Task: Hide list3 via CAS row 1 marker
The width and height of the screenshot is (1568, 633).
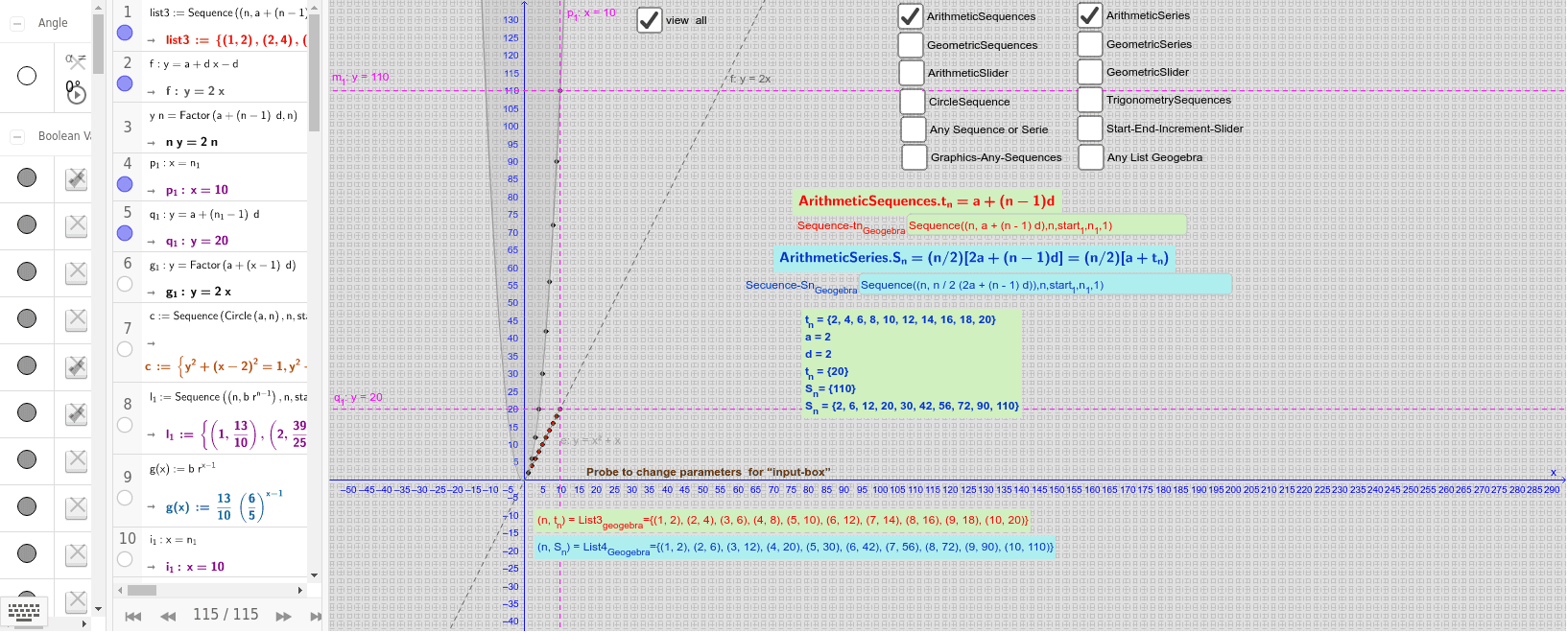Action: coord(125,33)
